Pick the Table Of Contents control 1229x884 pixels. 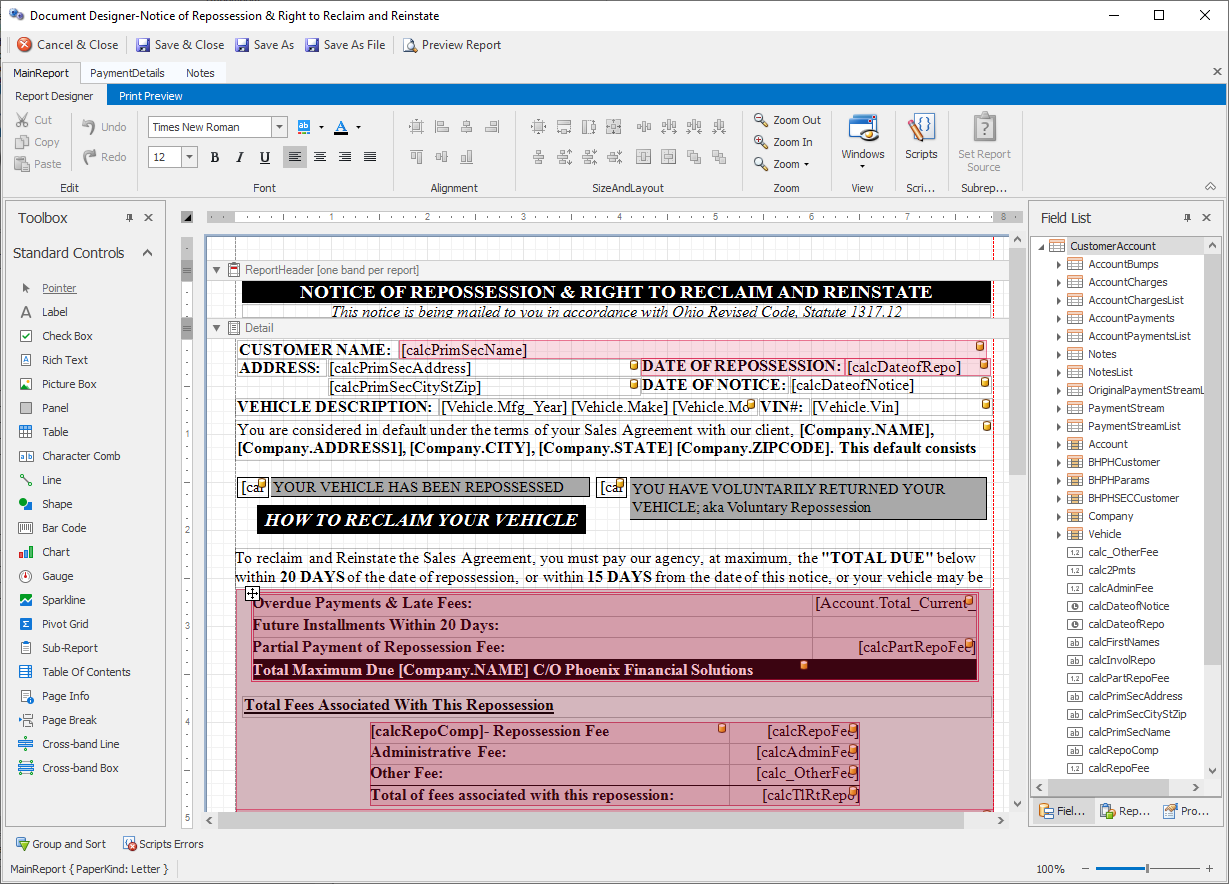86,672
